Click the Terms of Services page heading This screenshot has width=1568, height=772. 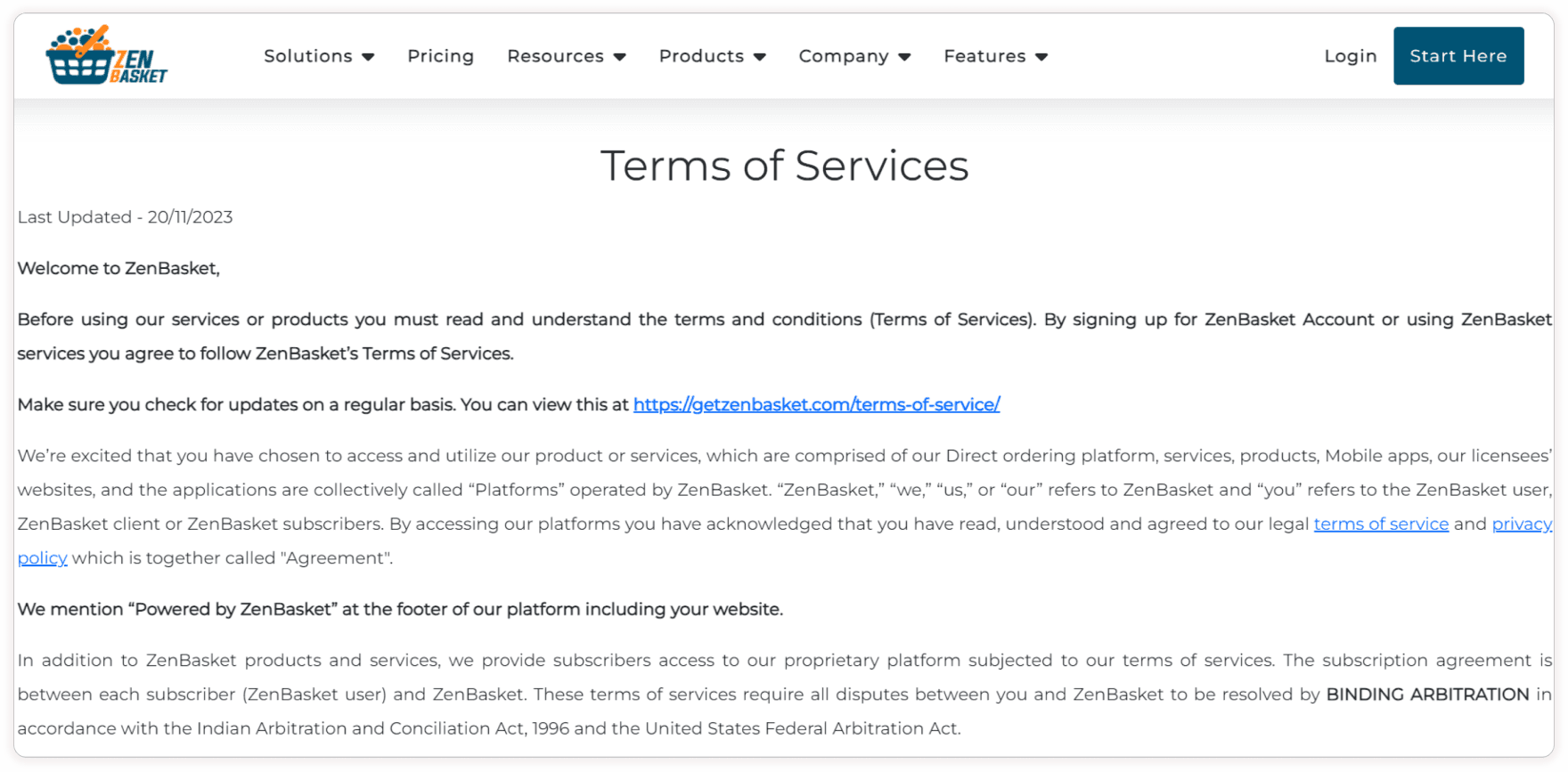pyautogui.click(x=784, y=166)
